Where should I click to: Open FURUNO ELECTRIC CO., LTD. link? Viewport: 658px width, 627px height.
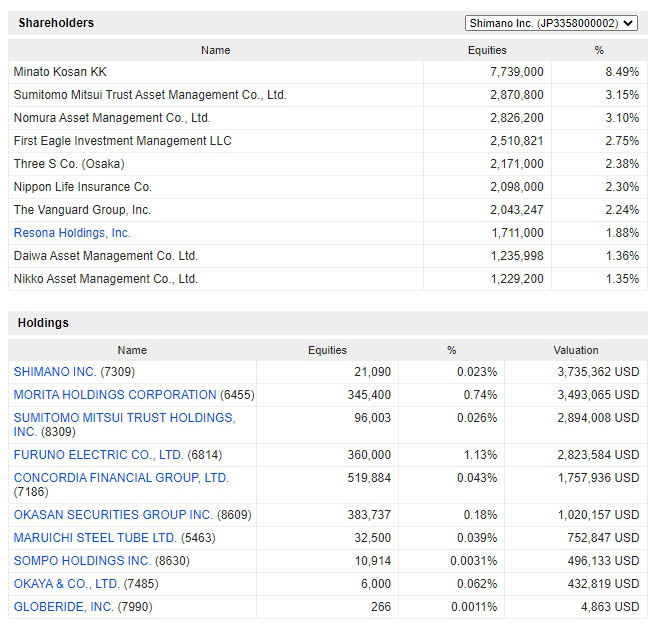(x=98, y=455)
